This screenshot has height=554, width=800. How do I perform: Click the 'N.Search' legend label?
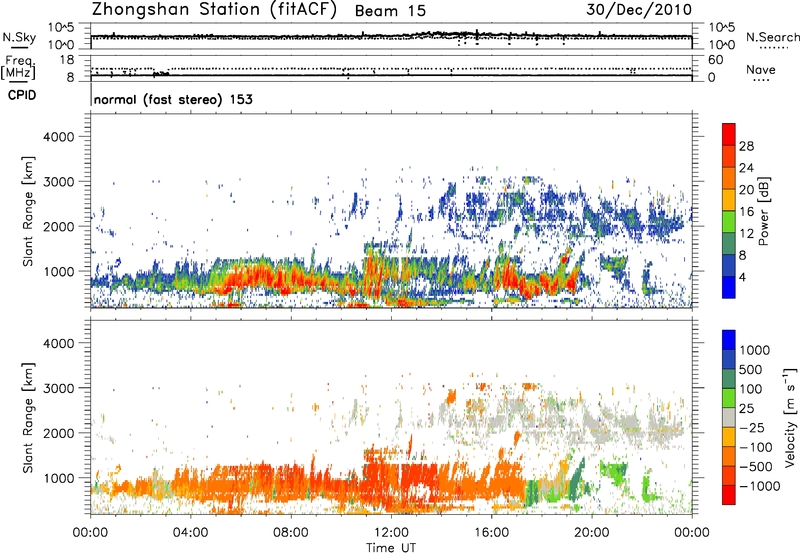coord(773,37)
